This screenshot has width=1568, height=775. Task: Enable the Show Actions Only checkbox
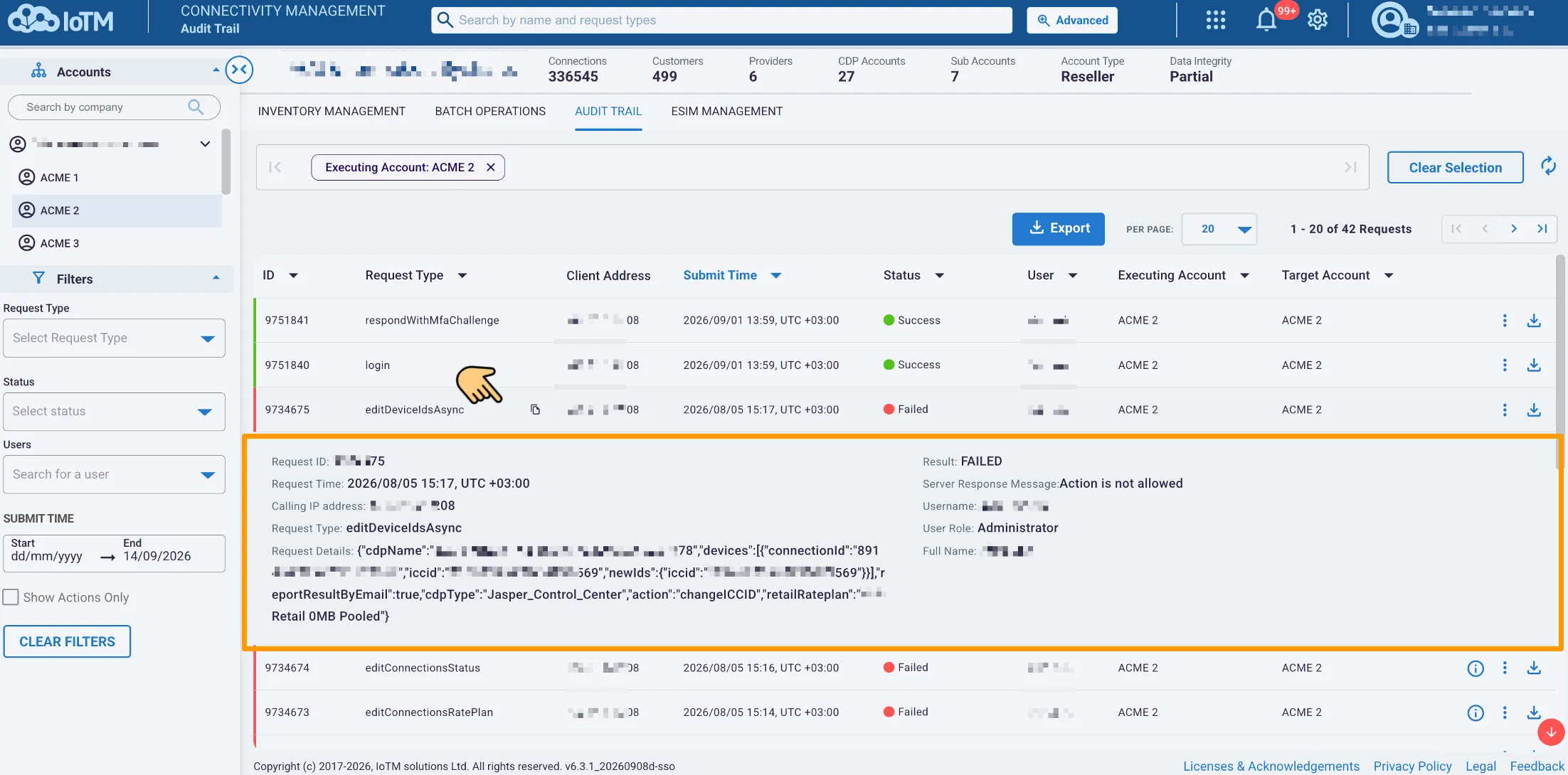pos(11,597)
